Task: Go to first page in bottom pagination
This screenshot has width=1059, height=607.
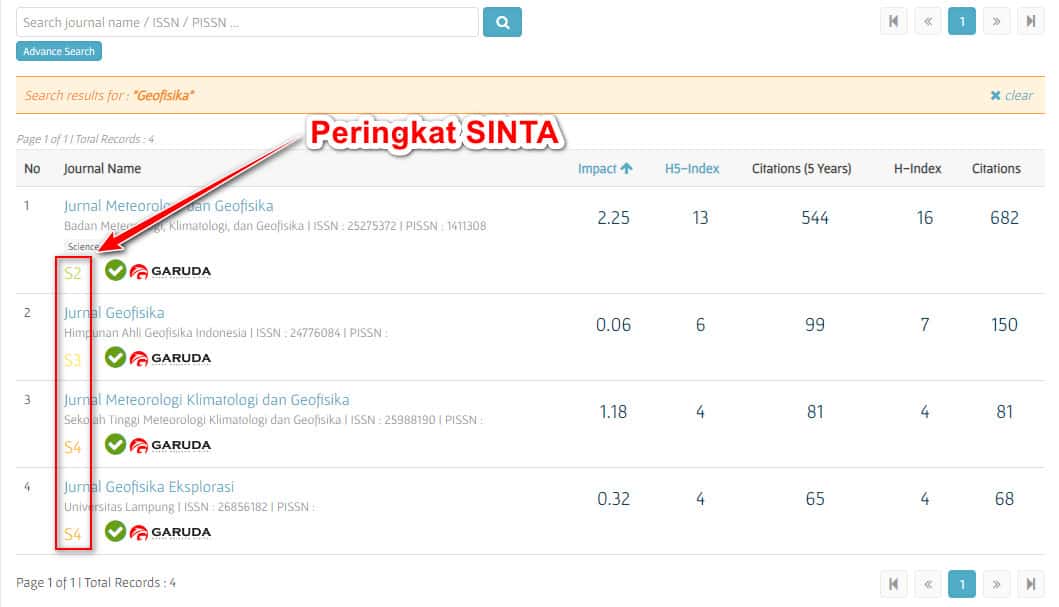Action: (x=894, y=584)
